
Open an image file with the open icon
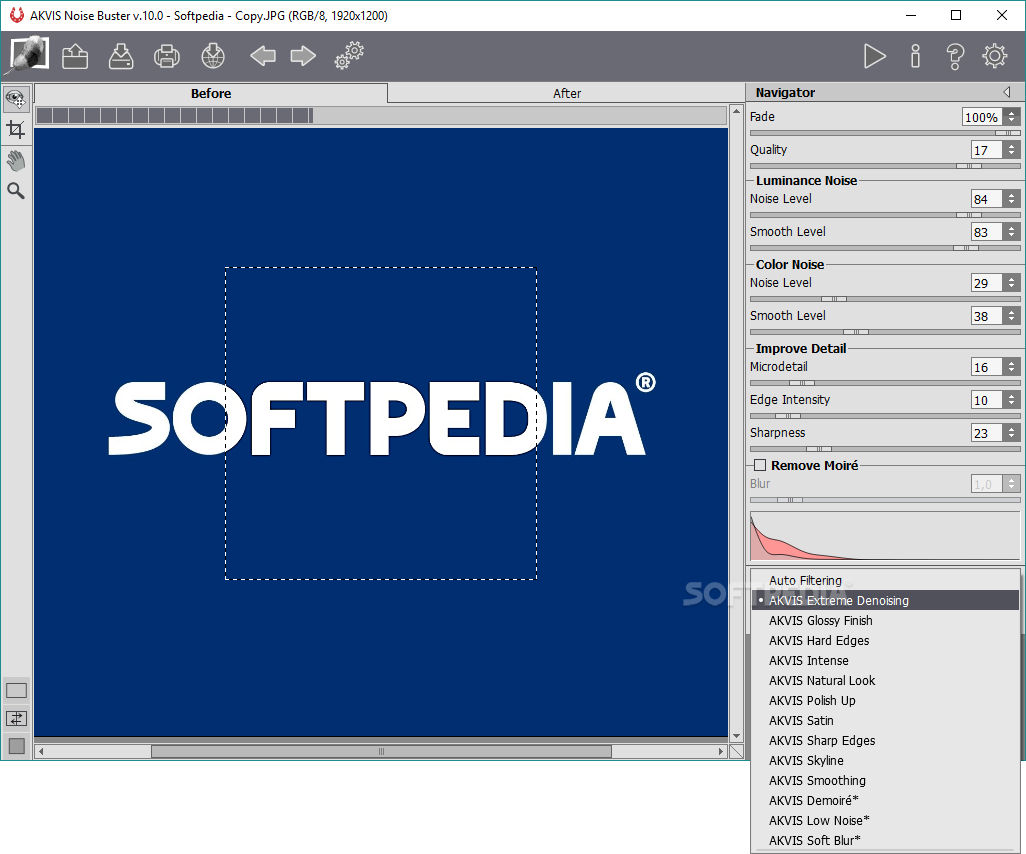click(75, 56)
